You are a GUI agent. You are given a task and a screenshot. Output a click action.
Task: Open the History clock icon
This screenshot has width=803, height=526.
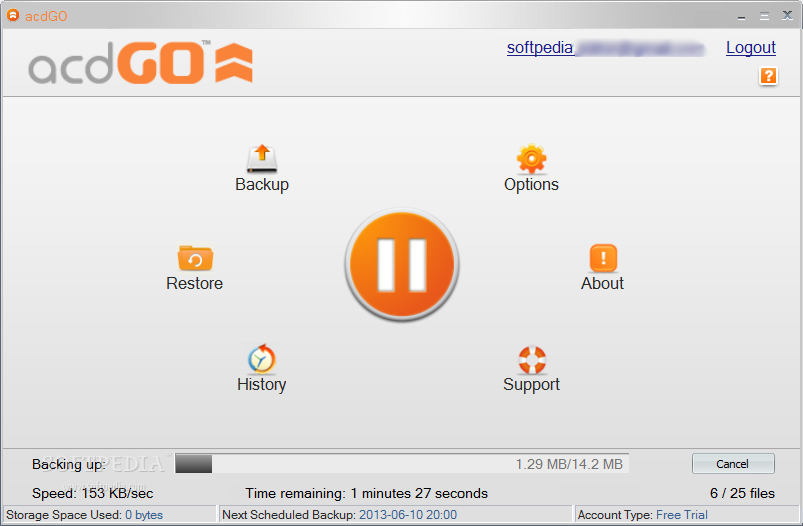click(262, 358)
